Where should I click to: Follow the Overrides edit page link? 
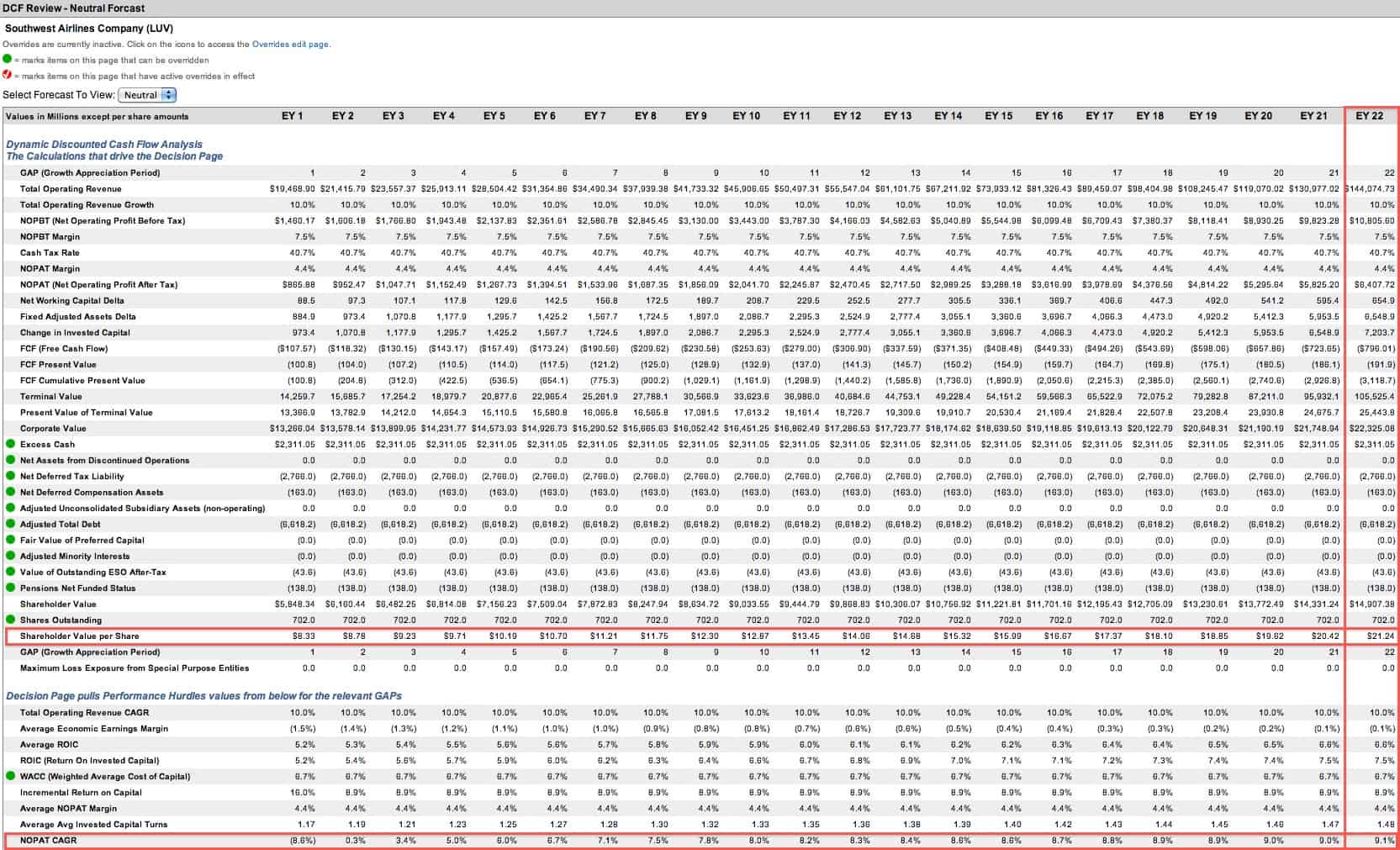click(290, 45)
